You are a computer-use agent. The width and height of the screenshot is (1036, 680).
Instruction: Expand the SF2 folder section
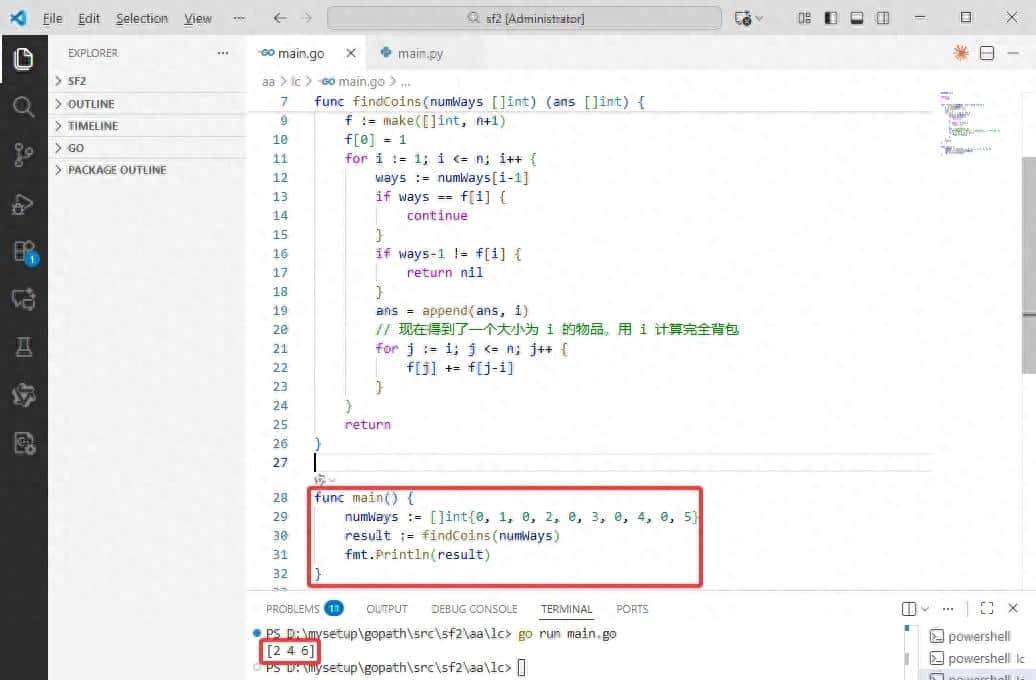tap(77, 81)
